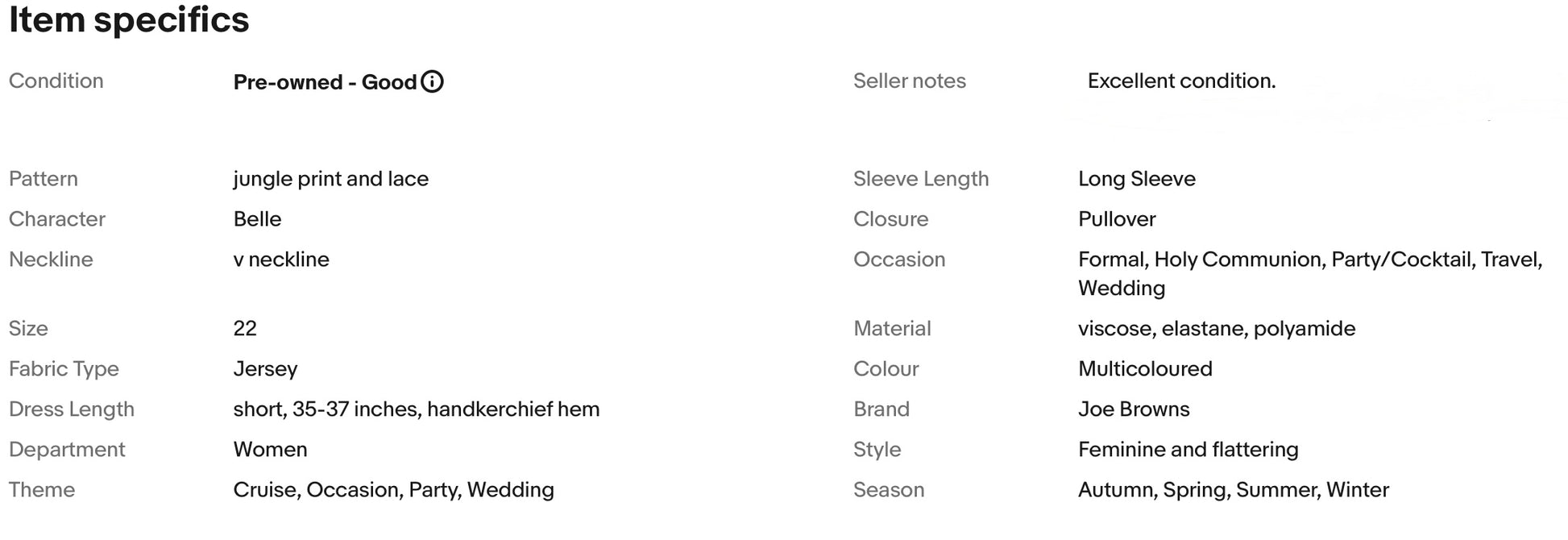Select the Multicoloured colour value
This screenshot has width=1568, height=540.
[1145, 369]
